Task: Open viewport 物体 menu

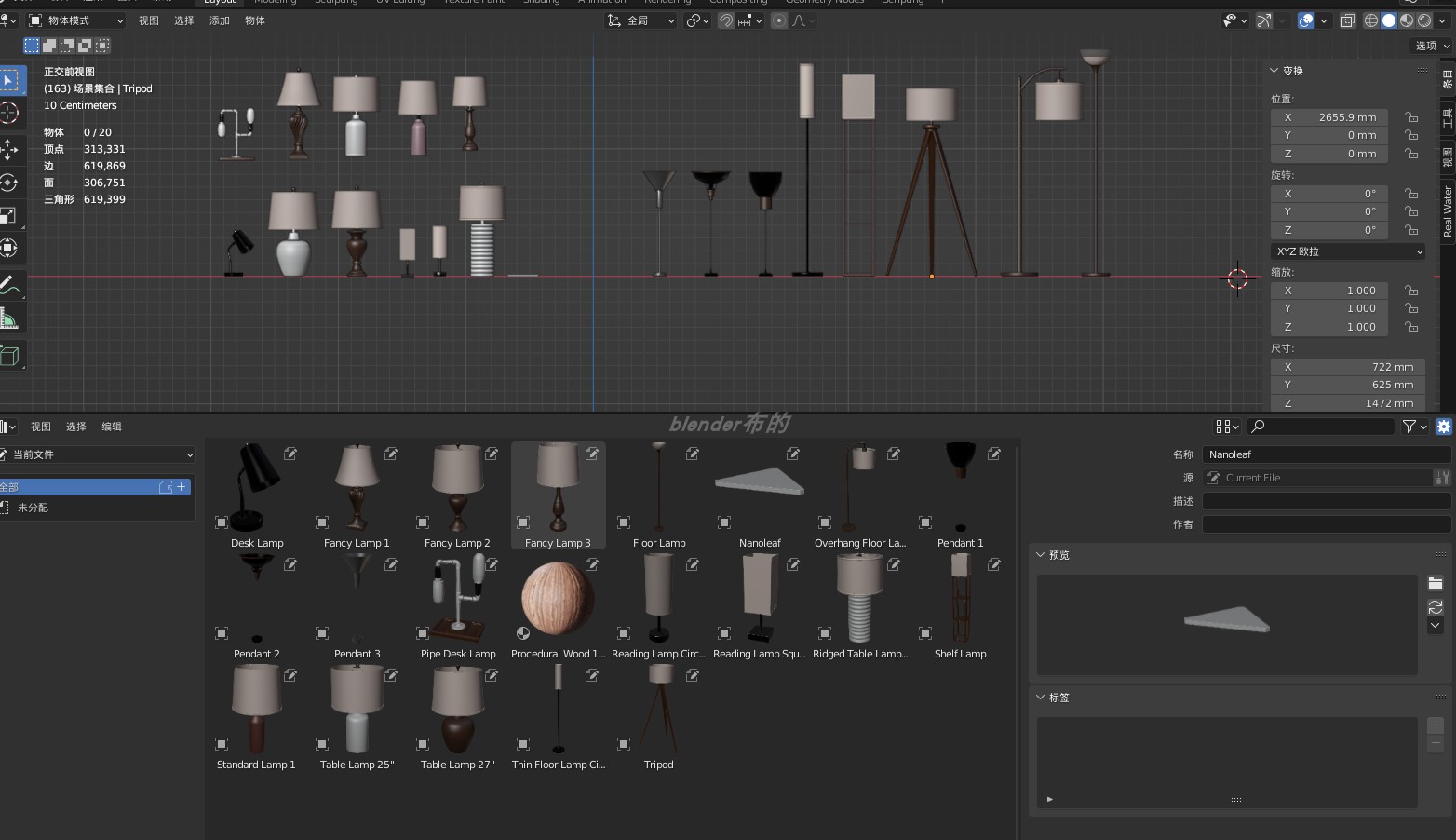Action: click(x=255, y=20)
